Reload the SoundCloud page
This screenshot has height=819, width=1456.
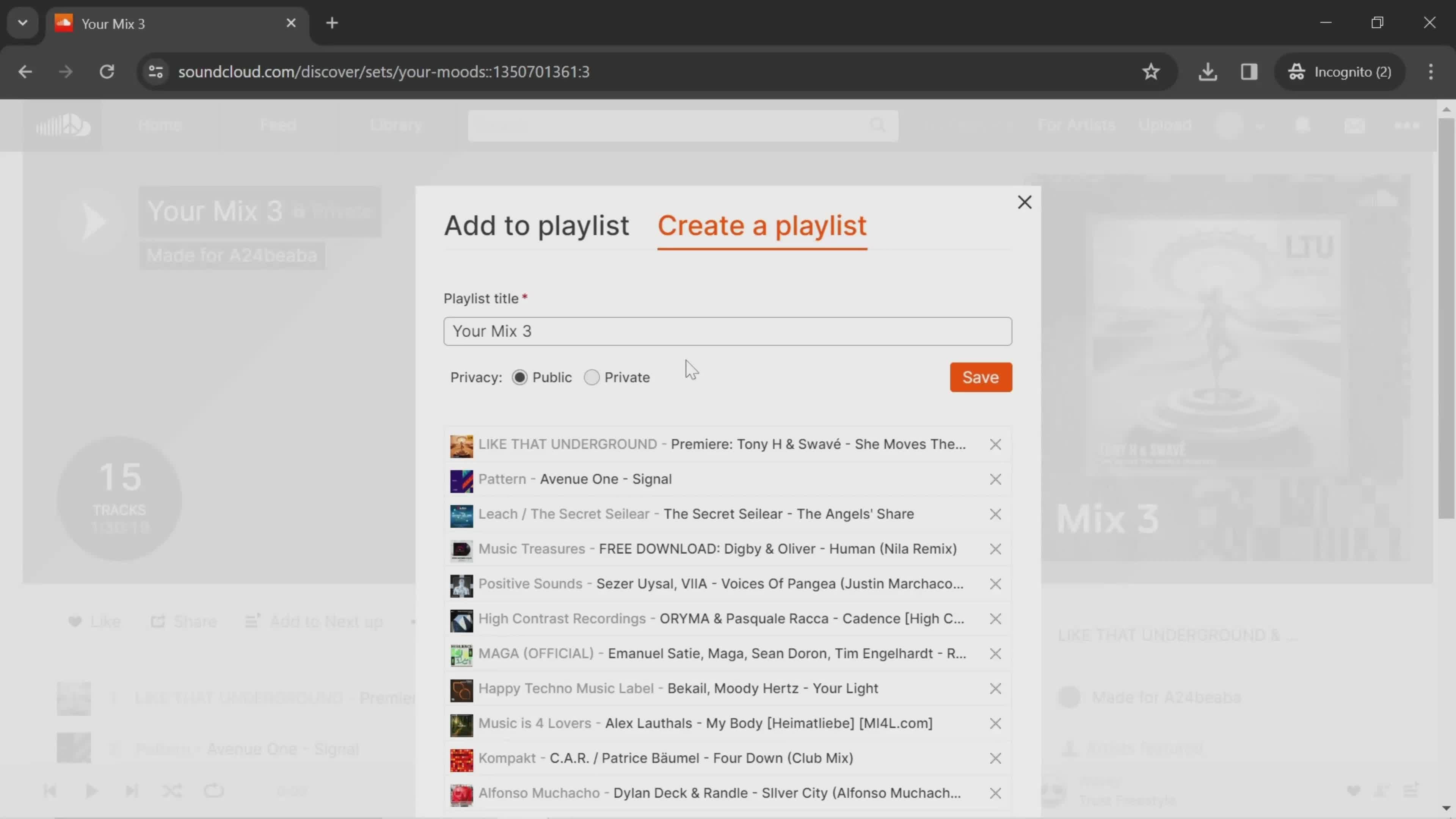[107, 72]
